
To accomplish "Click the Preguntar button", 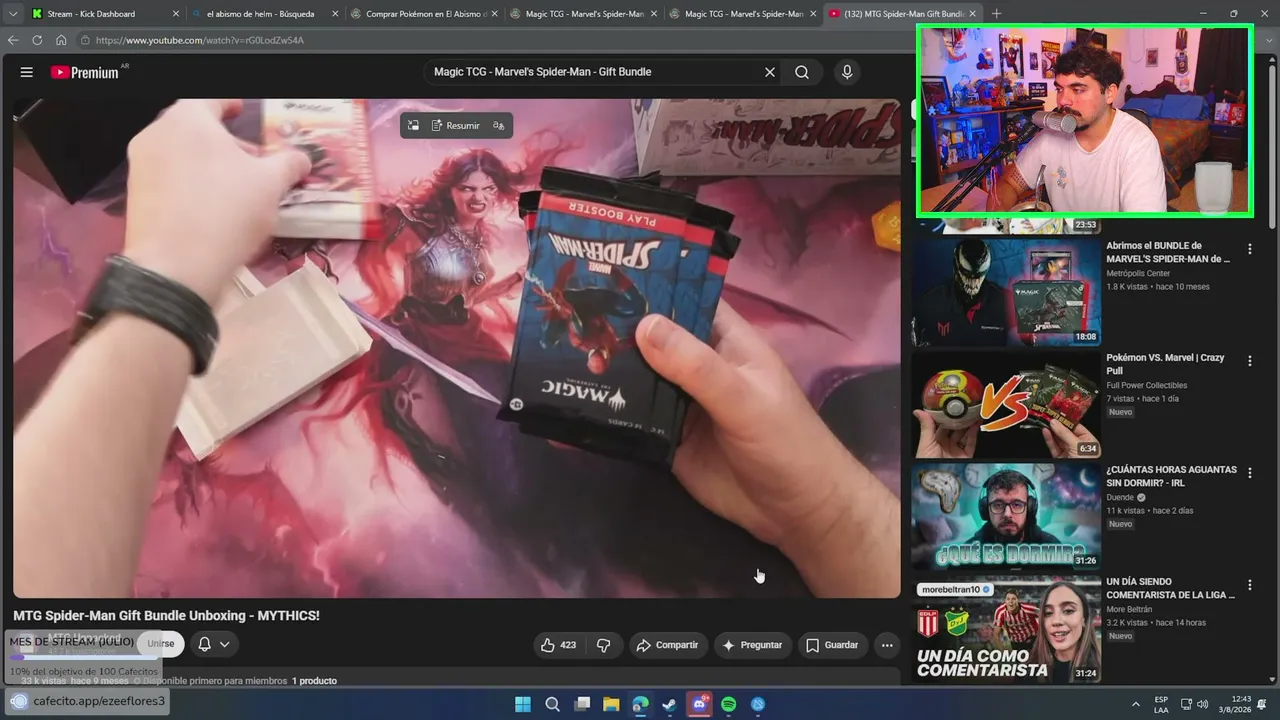I will [753, 645].
